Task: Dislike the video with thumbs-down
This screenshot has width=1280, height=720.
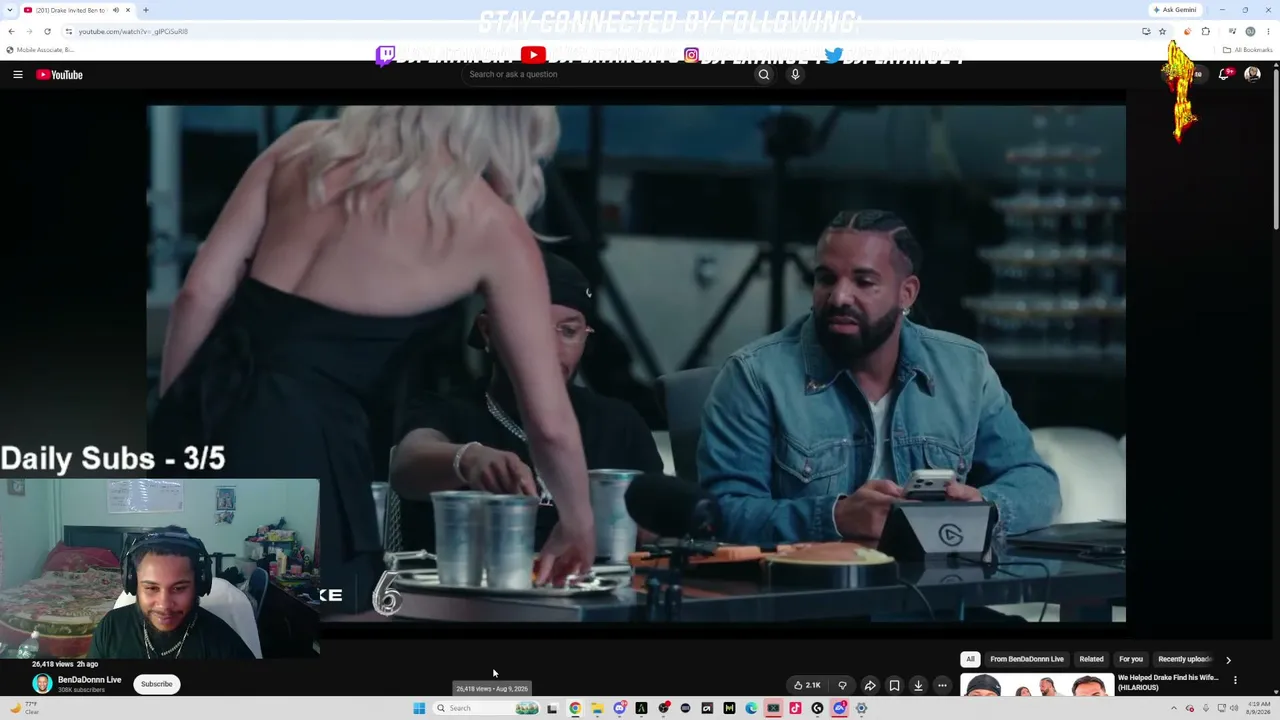Action: tap(842, 685)
